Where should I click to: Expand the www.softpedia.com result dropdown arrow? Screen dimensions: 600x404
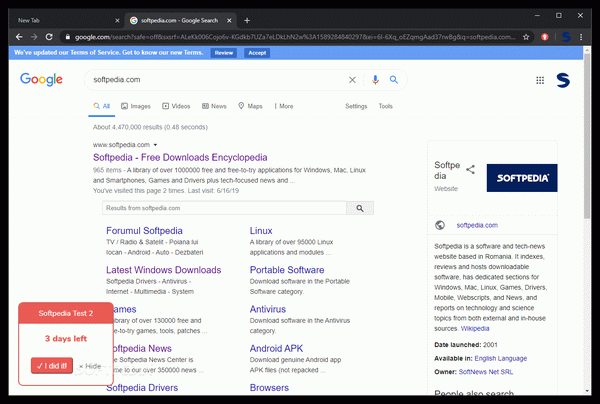click(155, 145)
